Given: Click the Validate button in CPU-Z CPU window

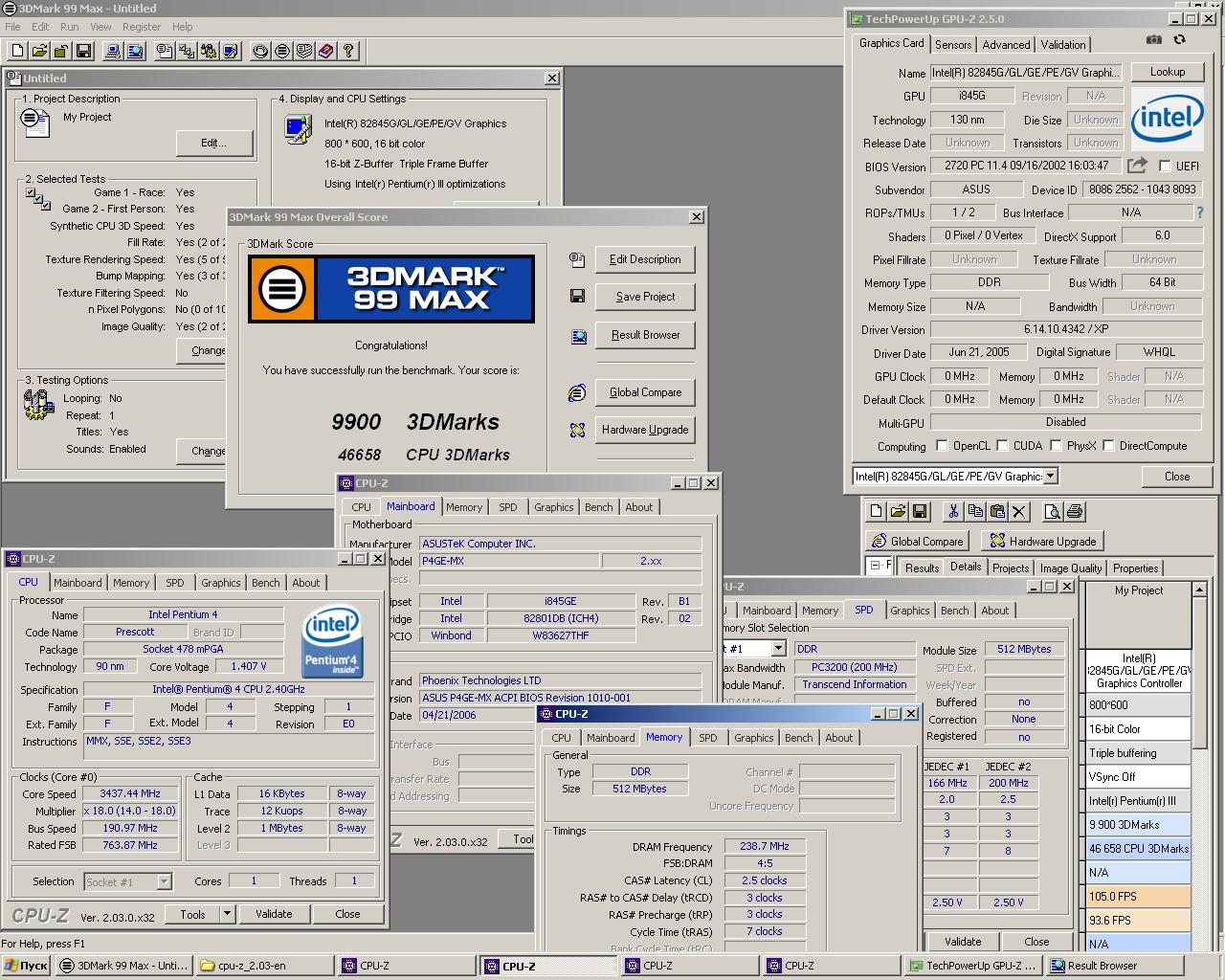Looking at the screenshot, I should [x=274, y=914].
